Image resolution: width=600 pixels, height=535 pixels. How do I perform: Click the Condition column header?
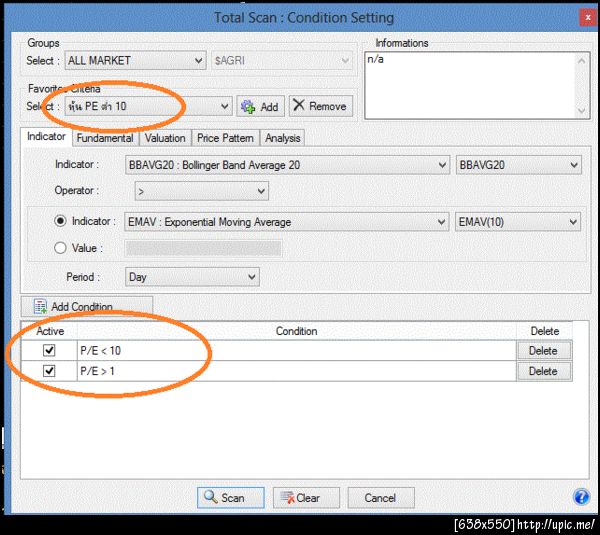(297, 331)
